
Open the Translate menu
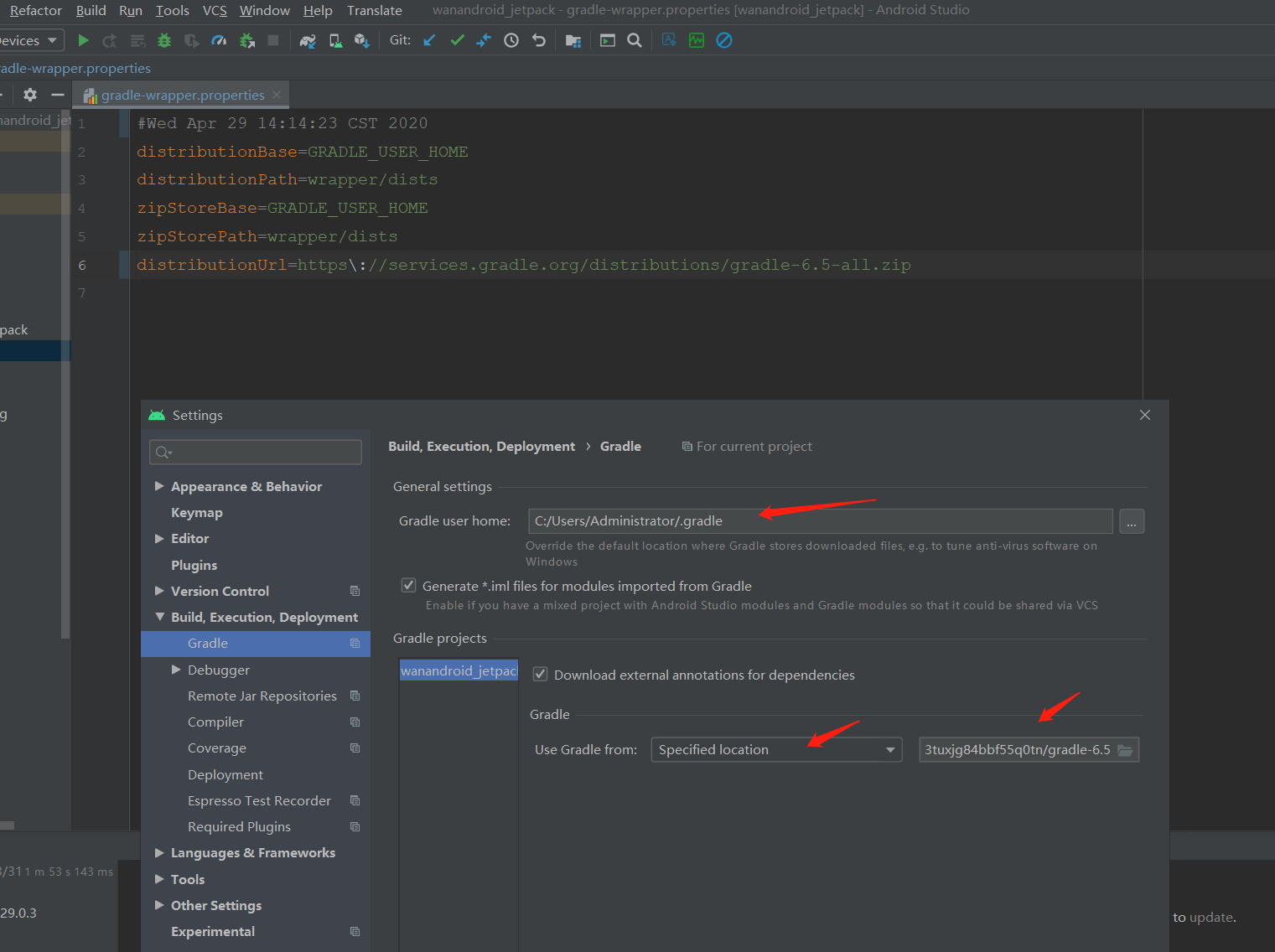coord(375,10)
